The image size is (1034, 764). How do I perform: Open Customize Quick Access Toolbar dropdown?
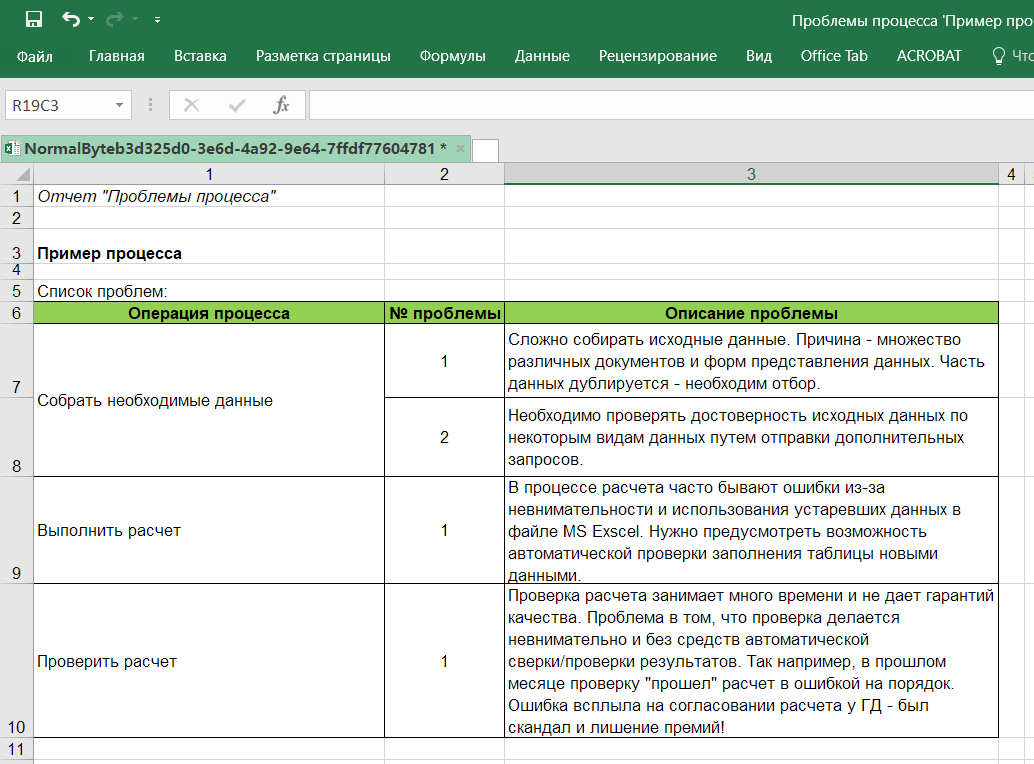(157, 20)
